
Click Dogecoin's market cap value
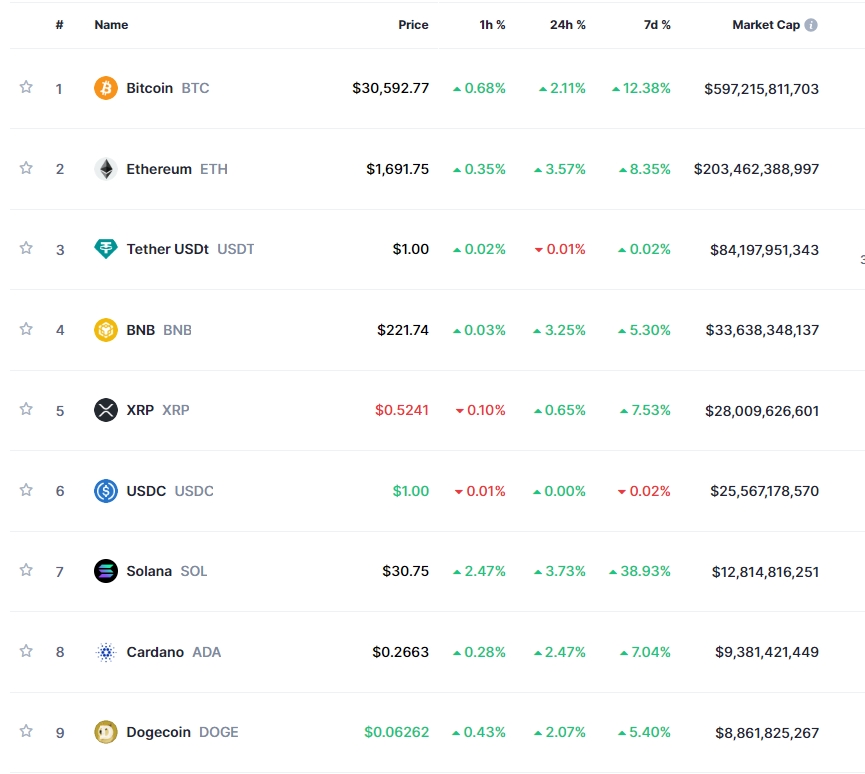[766, 733]
